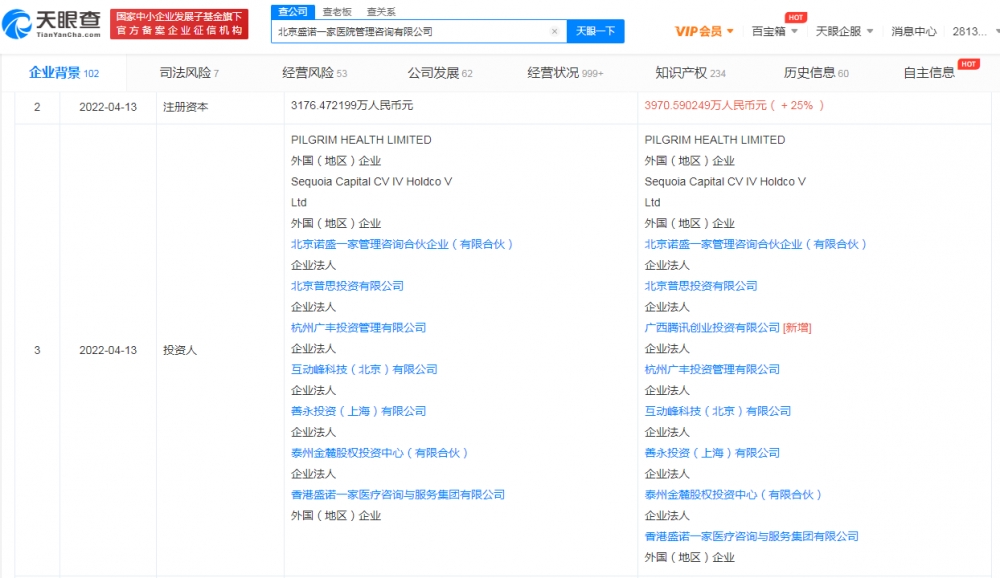Image resolution: width=1000 pixels, height=578 pixels.
Task: View the 经营状况 tab
Action: pos(565,73)
